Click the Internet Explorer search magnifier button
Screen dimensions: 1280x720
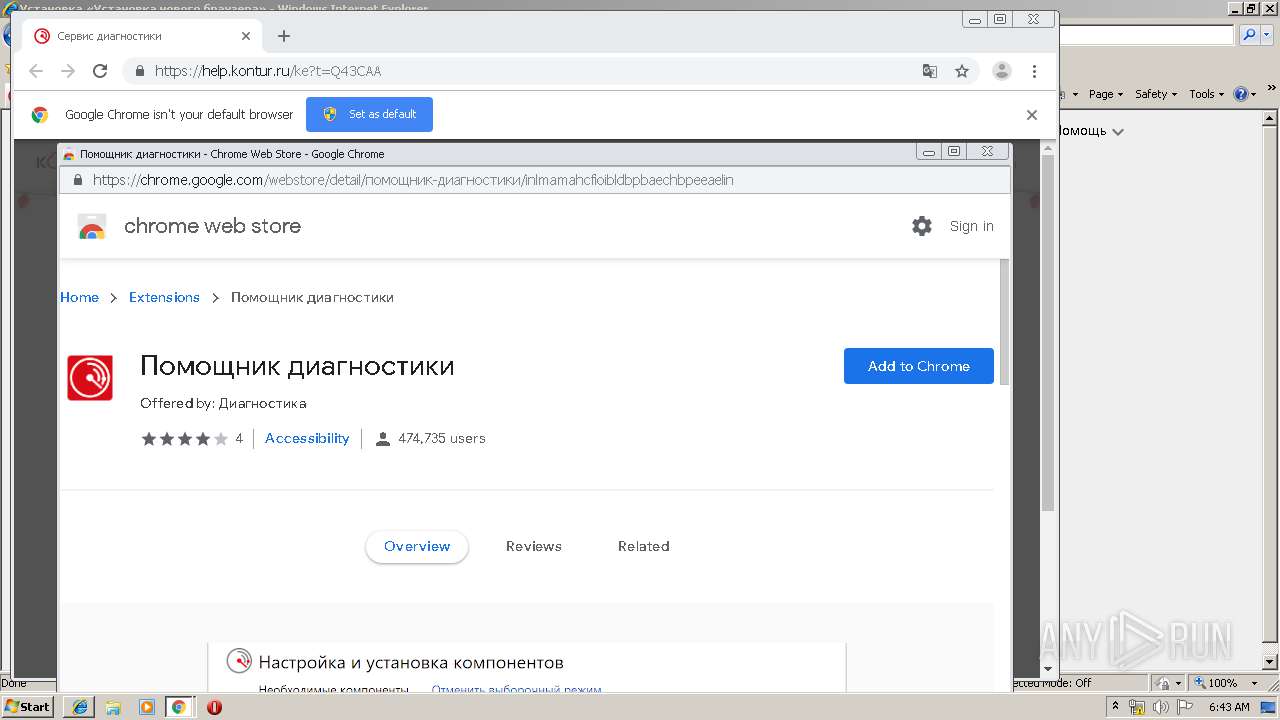pyautogui.click(x=1249, y=35)
